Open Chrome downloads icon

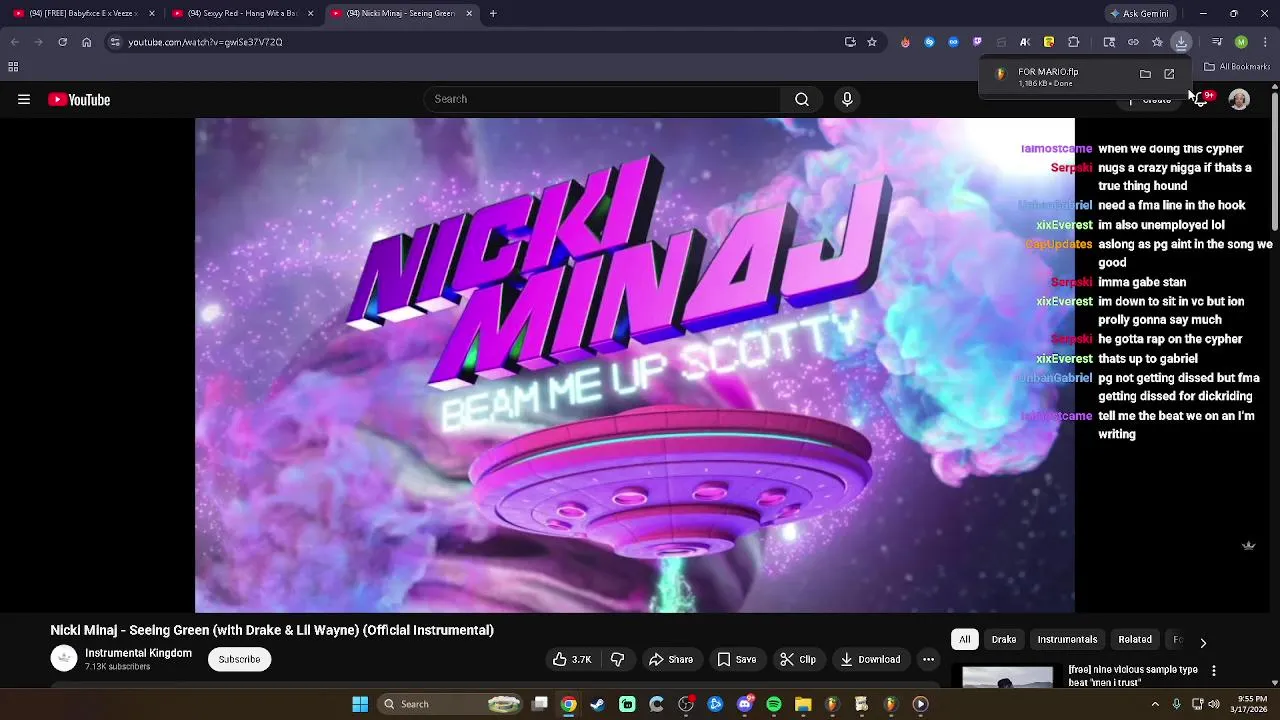point(1181,42)
